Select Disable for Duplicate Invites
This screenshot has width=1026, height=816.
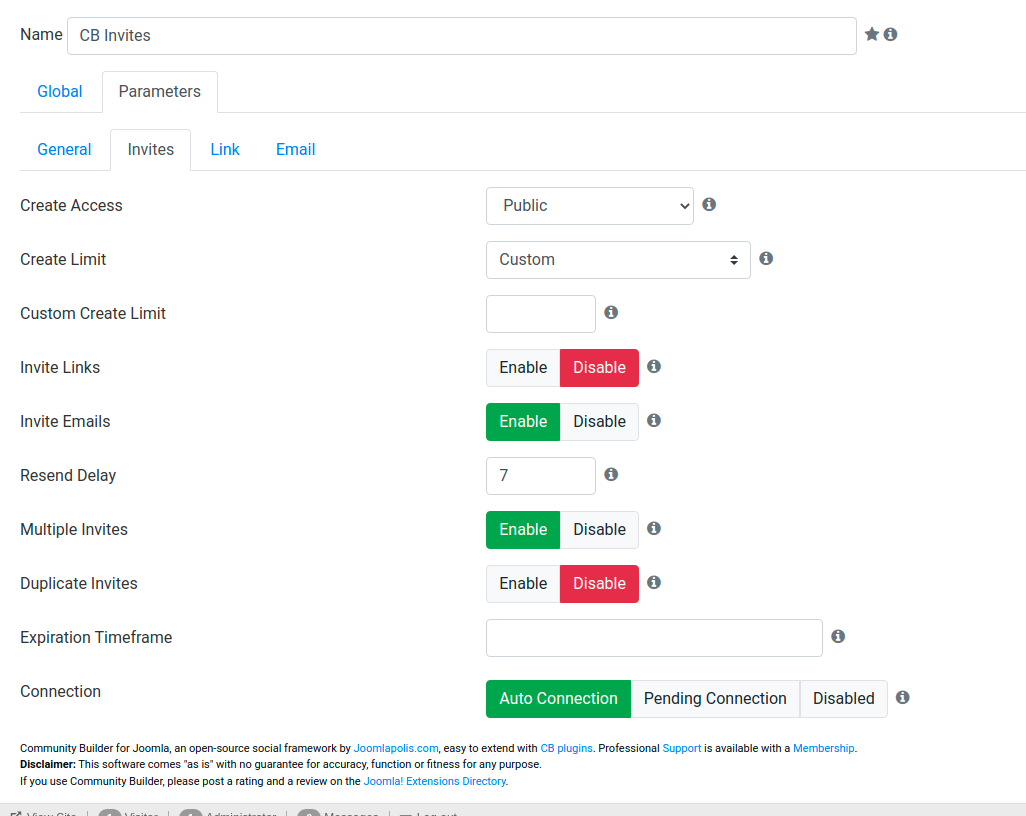599,584
